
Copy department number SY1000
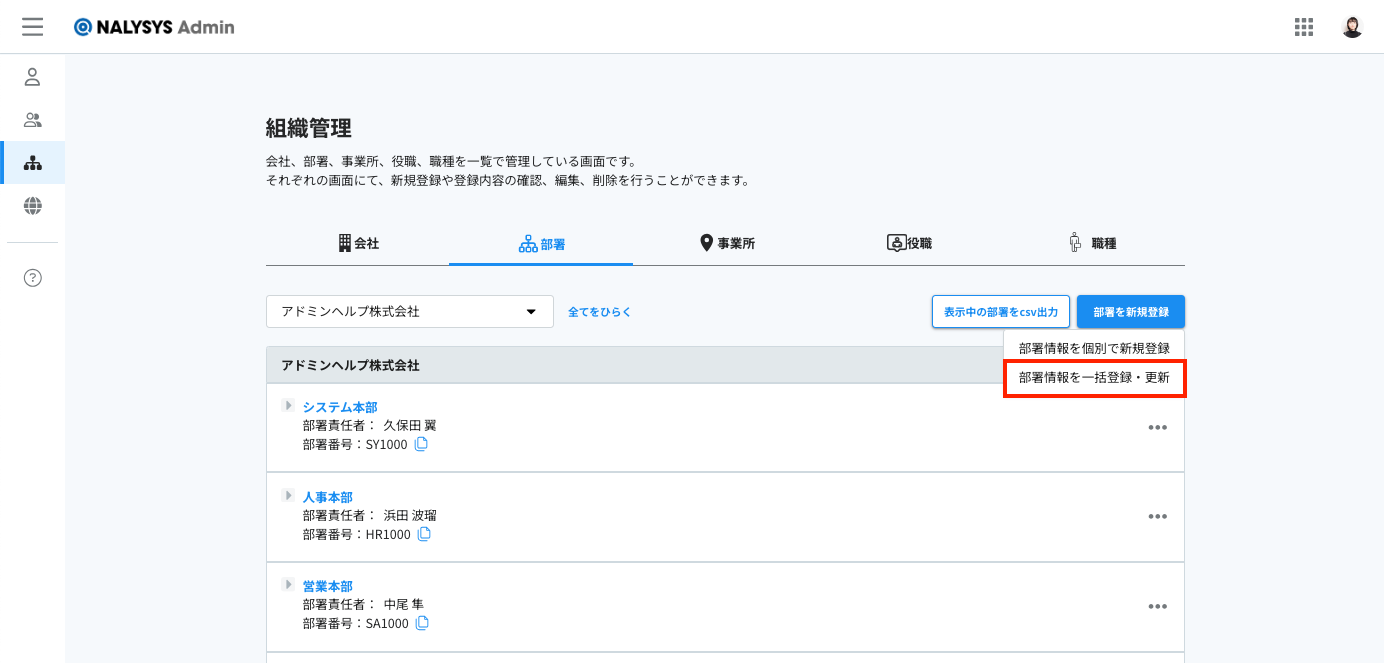421,444
